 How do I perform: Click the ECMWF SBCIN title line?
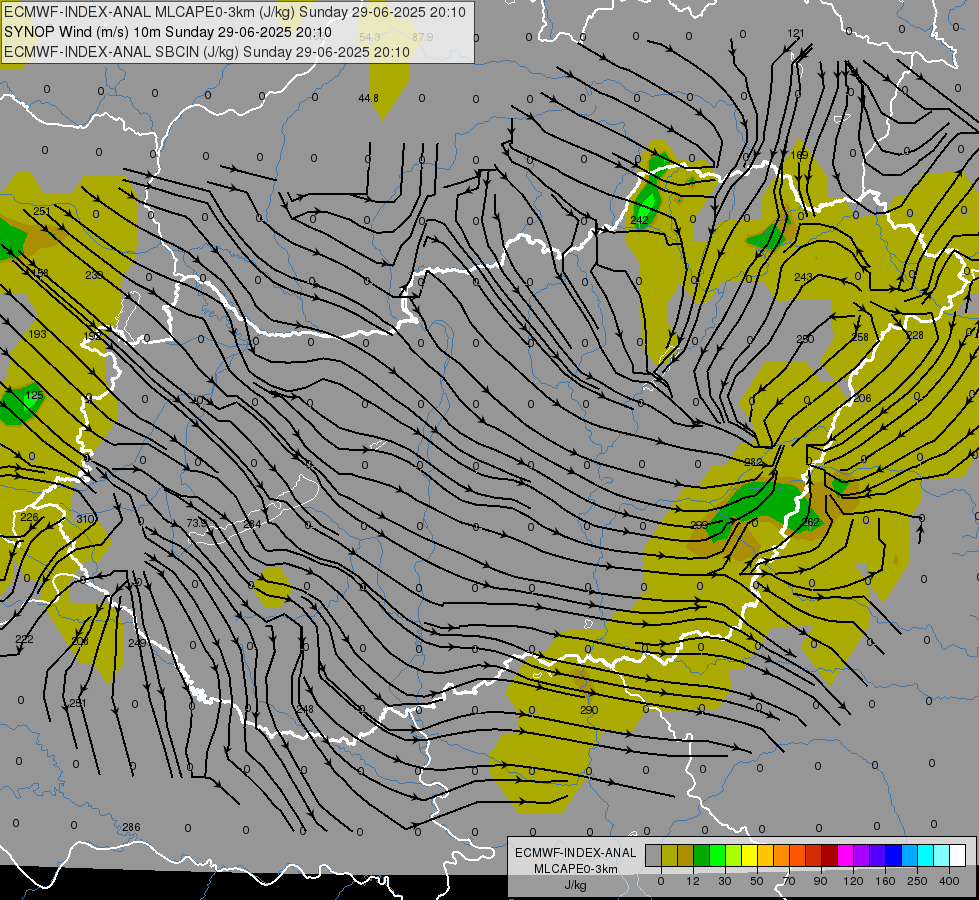pos(207,52)
